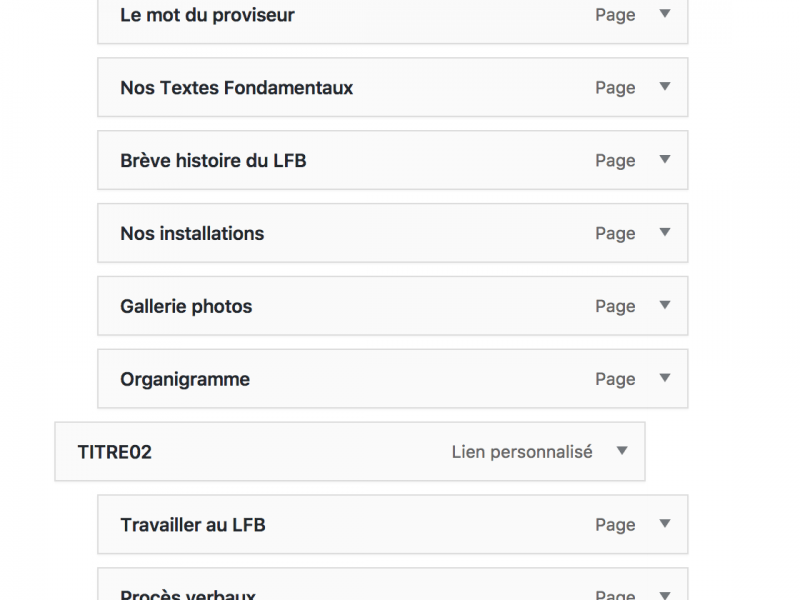
Task: Toggle Gallerie photos item details arrow
Action: pyautogui.click(x=665, y=306)
